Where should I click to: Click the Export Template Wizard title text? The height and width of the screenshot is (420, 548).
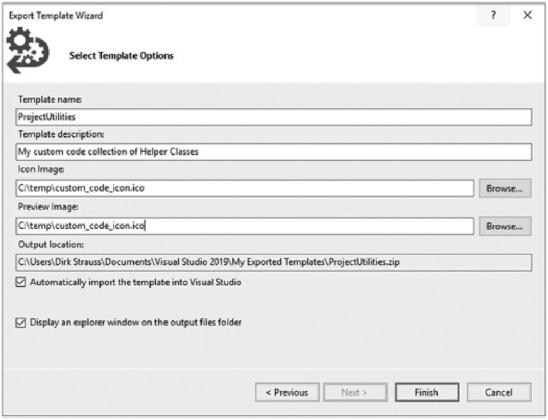click(x=56, y=16)
